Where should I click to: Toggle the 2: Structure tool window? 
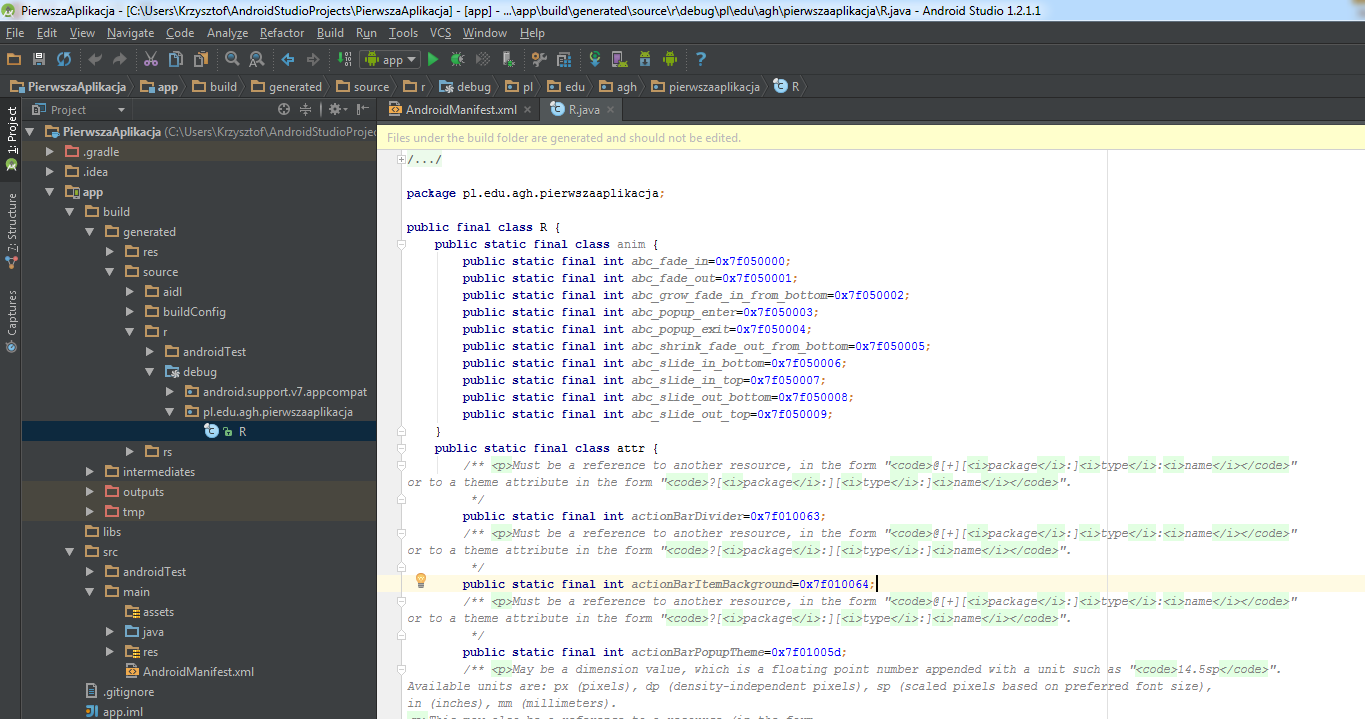(x=11, y=230)
